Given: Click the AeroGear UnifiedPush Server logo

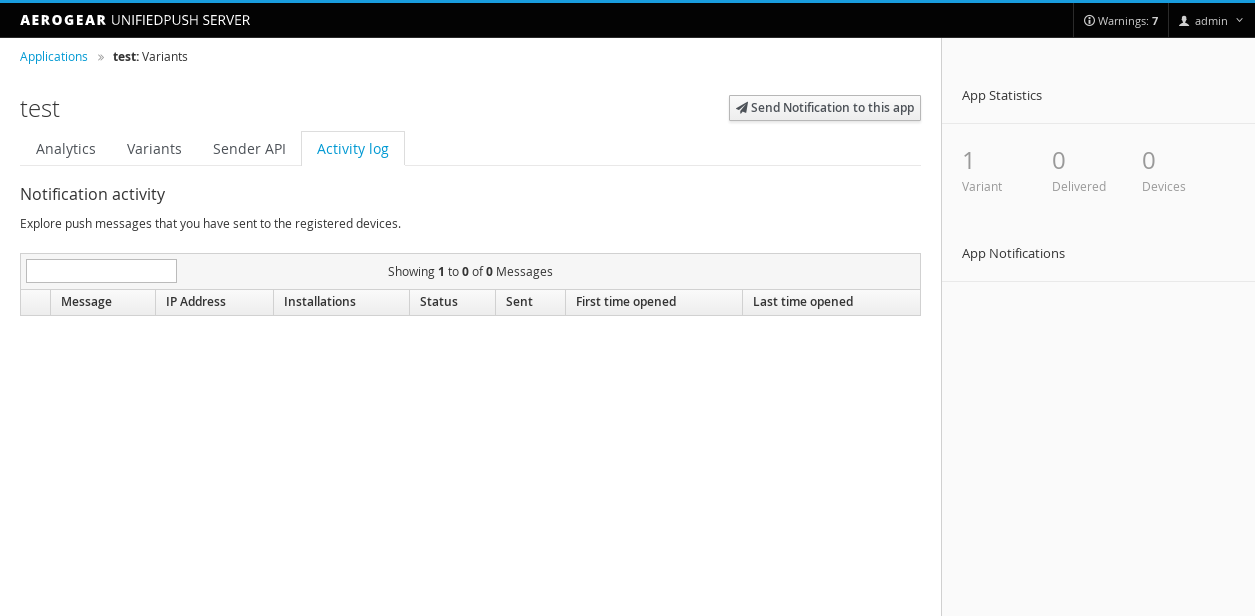Looking at the screenshot, I should [x=135, y=20].
